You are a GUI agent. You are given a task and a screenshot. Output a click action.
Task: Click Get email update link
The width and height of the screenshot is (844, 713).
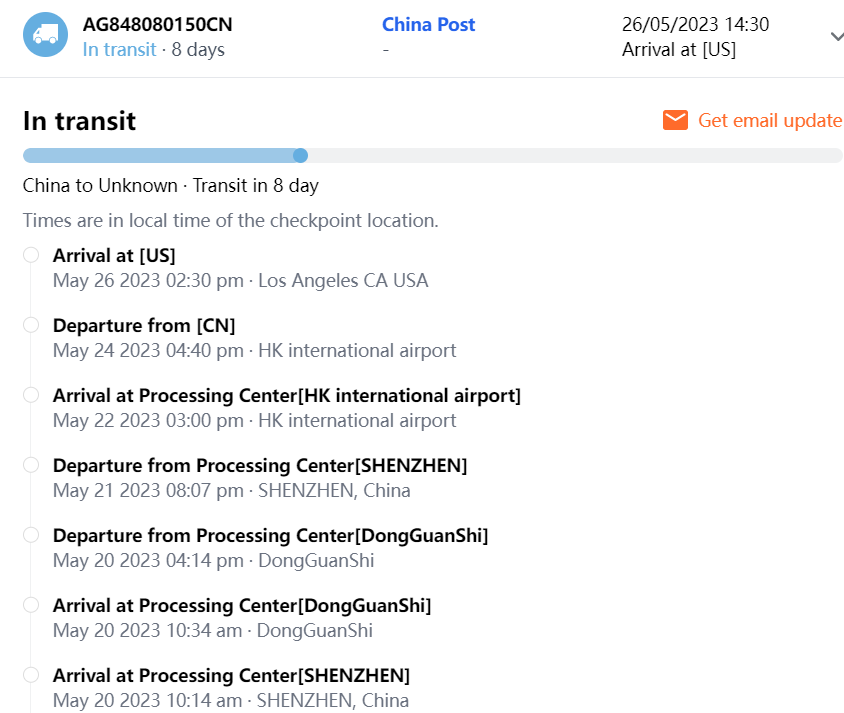(769, 120)
